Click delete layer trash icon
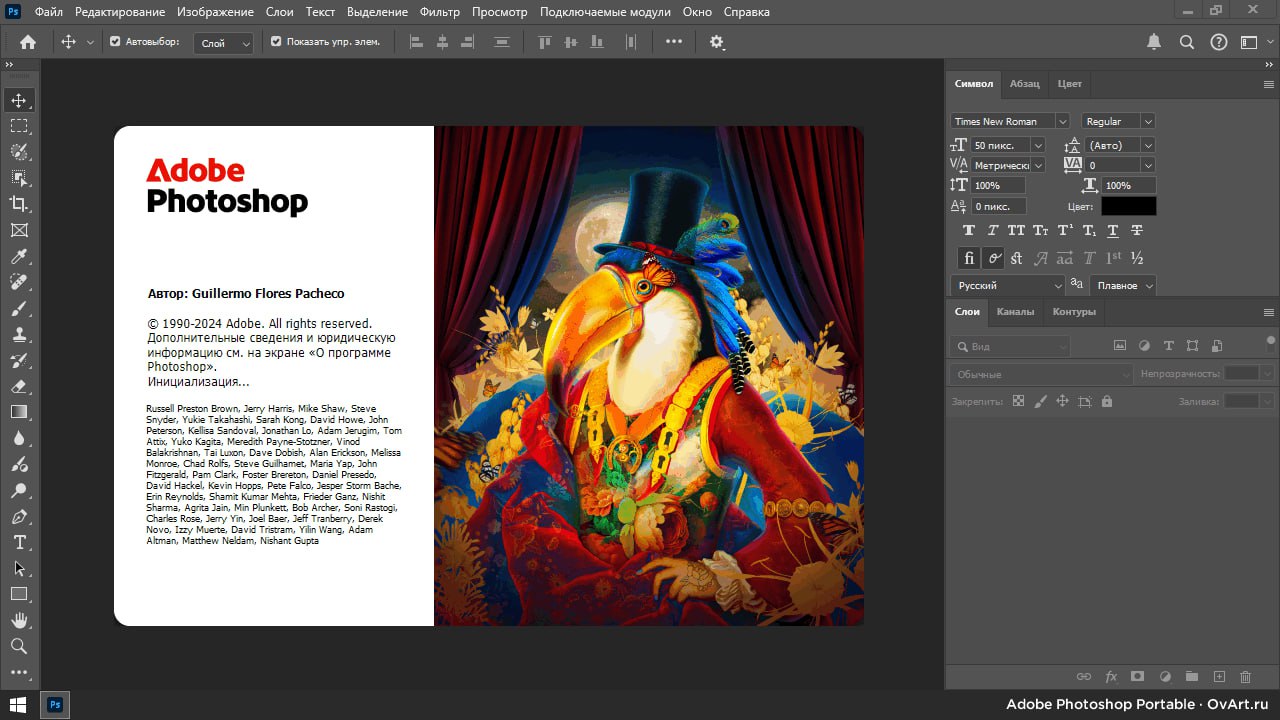The height and width of the screenshot is (720, 1280). tap(1245, 677)
